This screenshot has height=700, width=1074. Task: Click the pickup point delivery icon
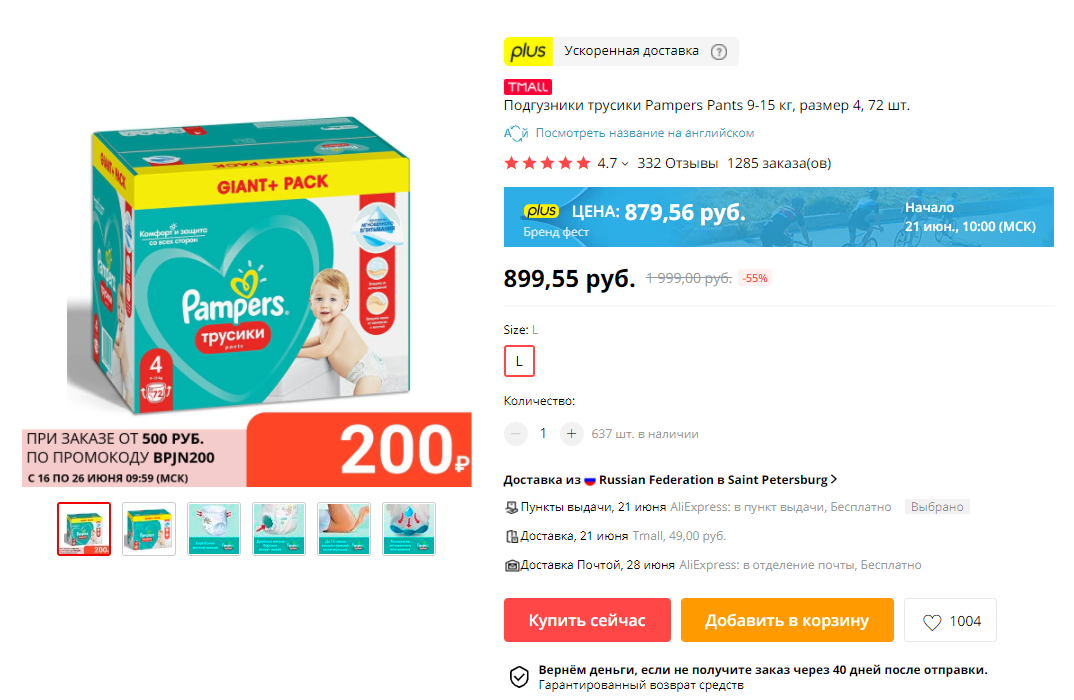point(511,508)
